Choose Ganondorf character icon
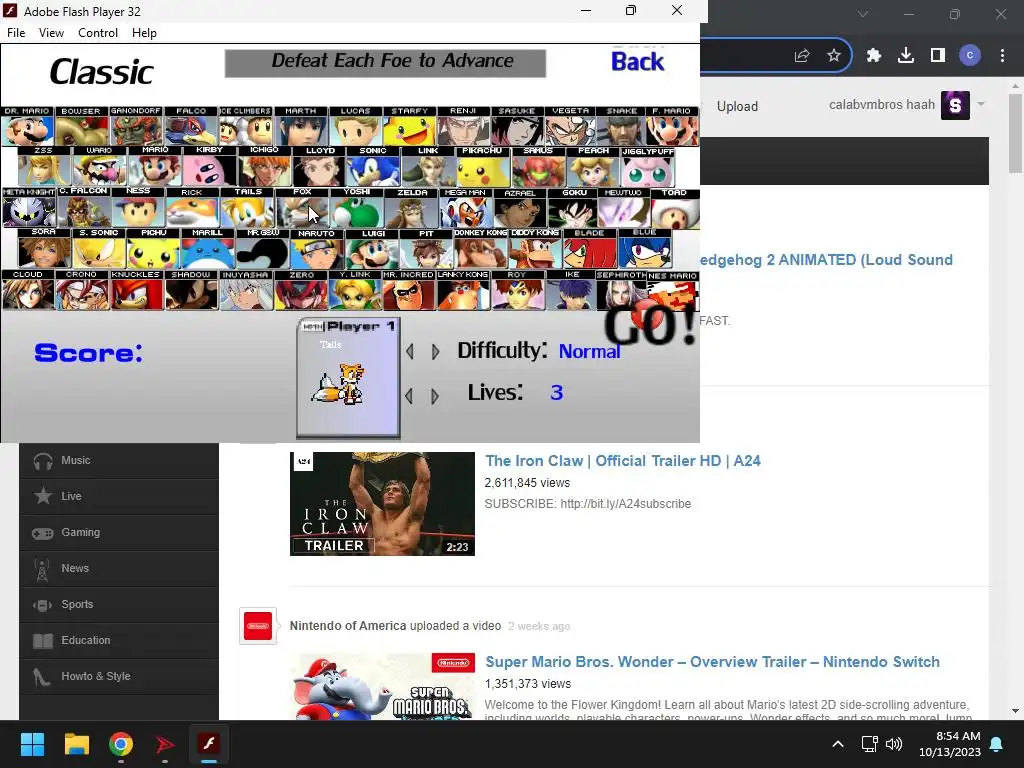Viewport: 1024px width, 768px height. pyautogui.click(x=136, y=126)
